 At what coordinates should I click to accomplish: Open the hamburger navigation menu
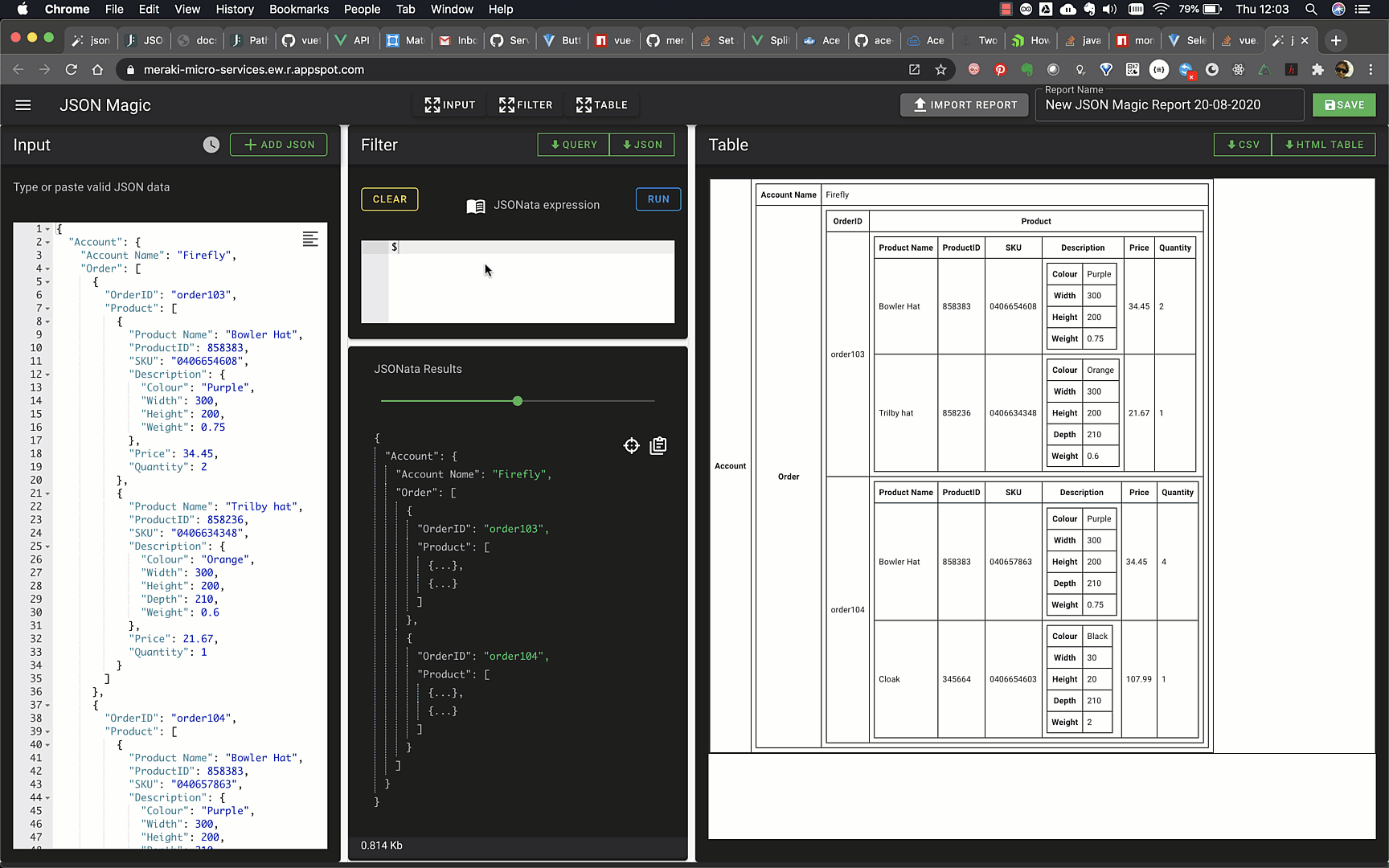click(x=23, y=105)
